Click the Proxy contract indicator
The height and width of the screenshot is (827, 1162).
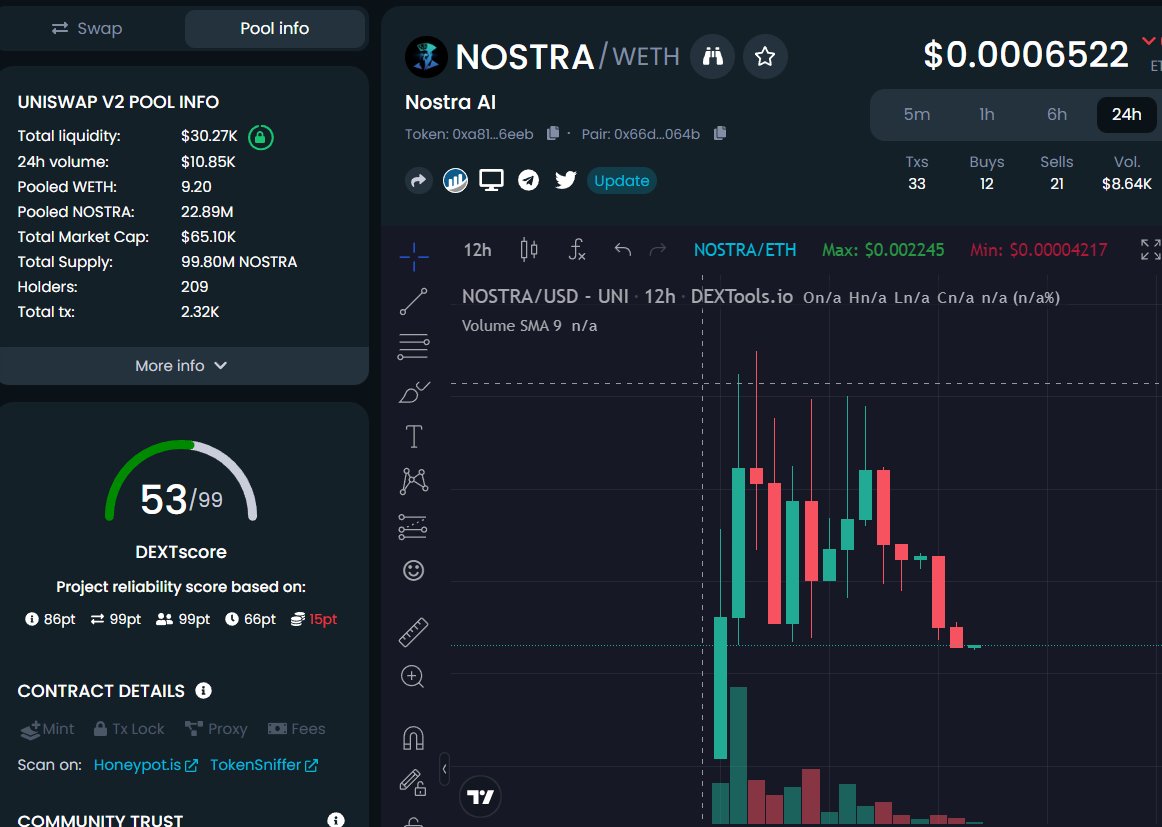216,729
